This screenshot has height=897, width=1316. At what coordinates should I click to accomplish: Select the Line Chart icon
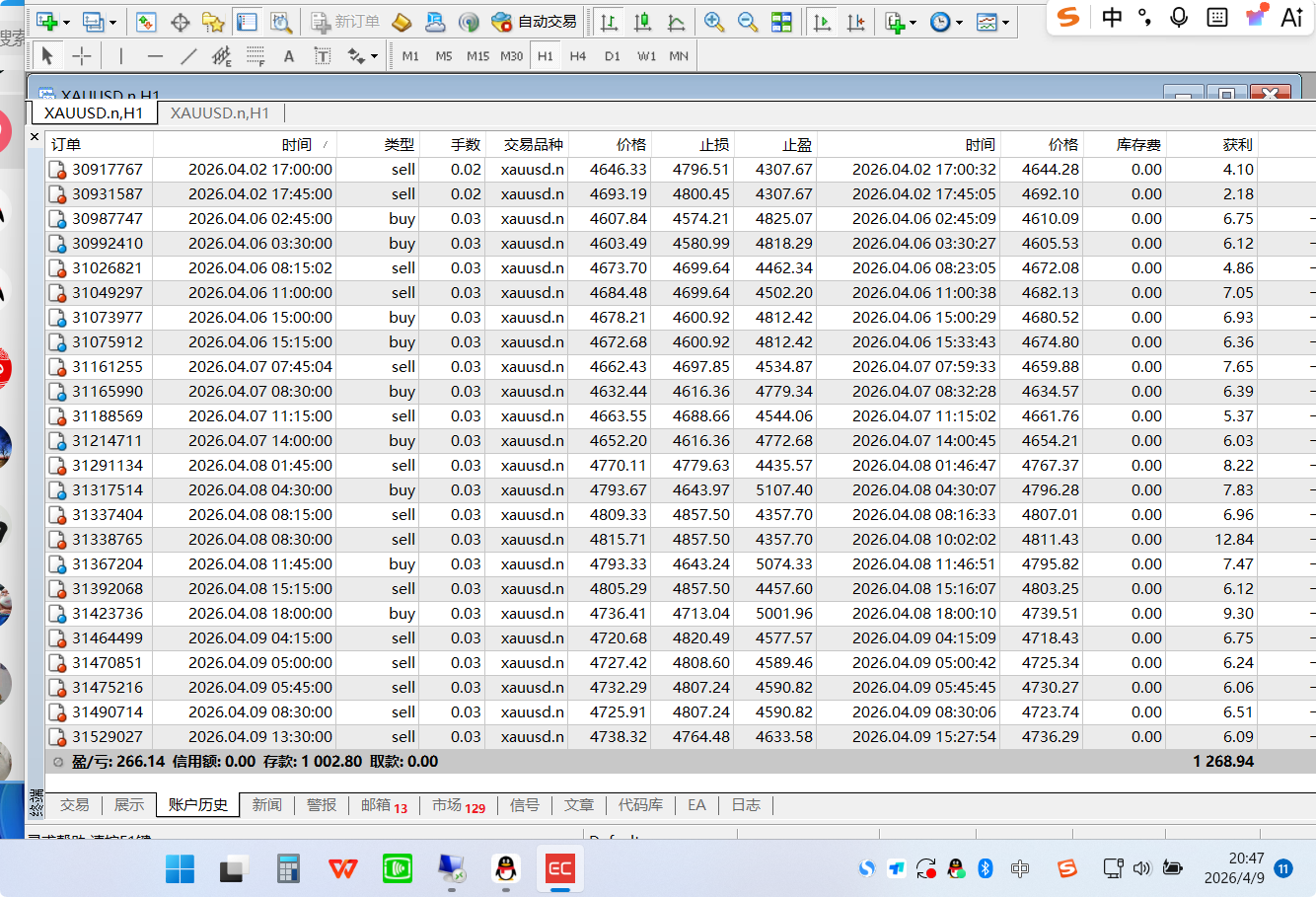(x=677, y=21)
